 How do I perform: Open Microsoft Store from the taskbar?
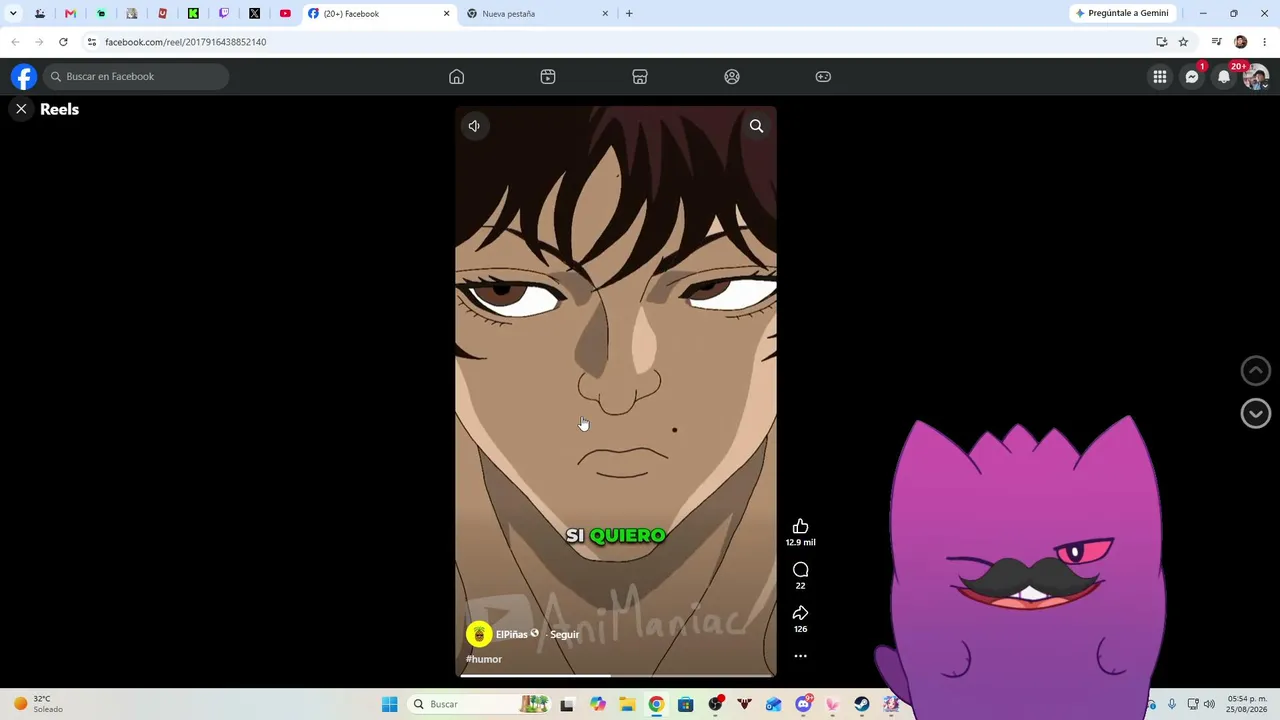686,704
